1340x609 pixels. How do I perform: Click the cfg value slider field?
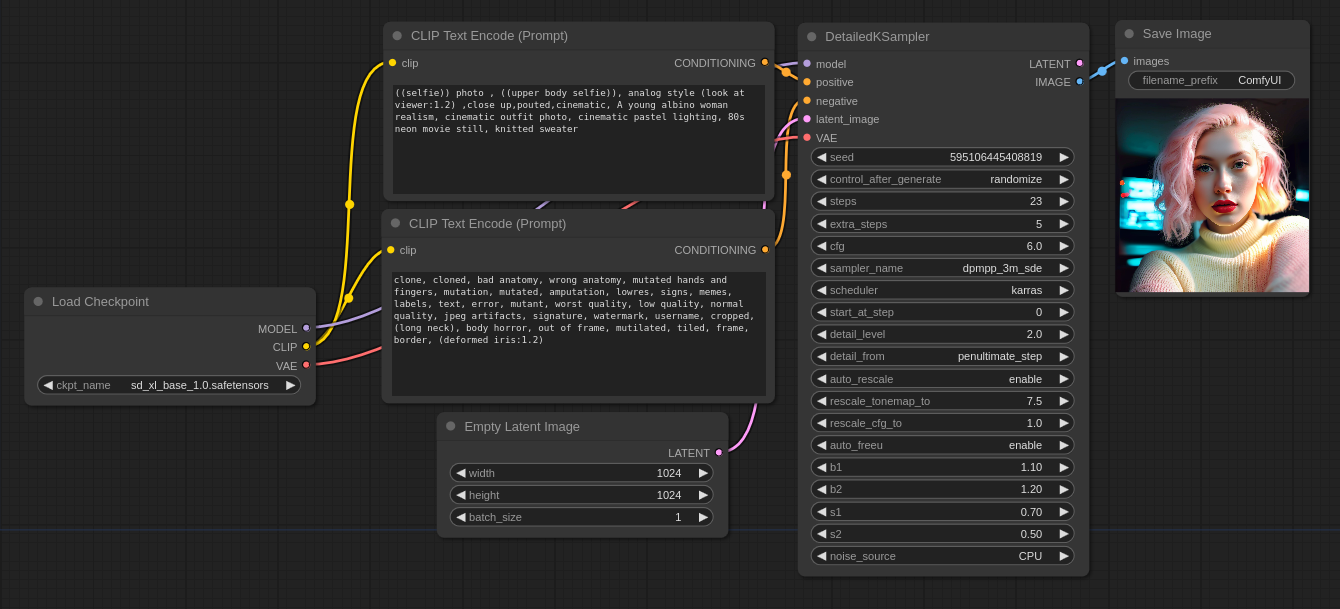(942, 246)
